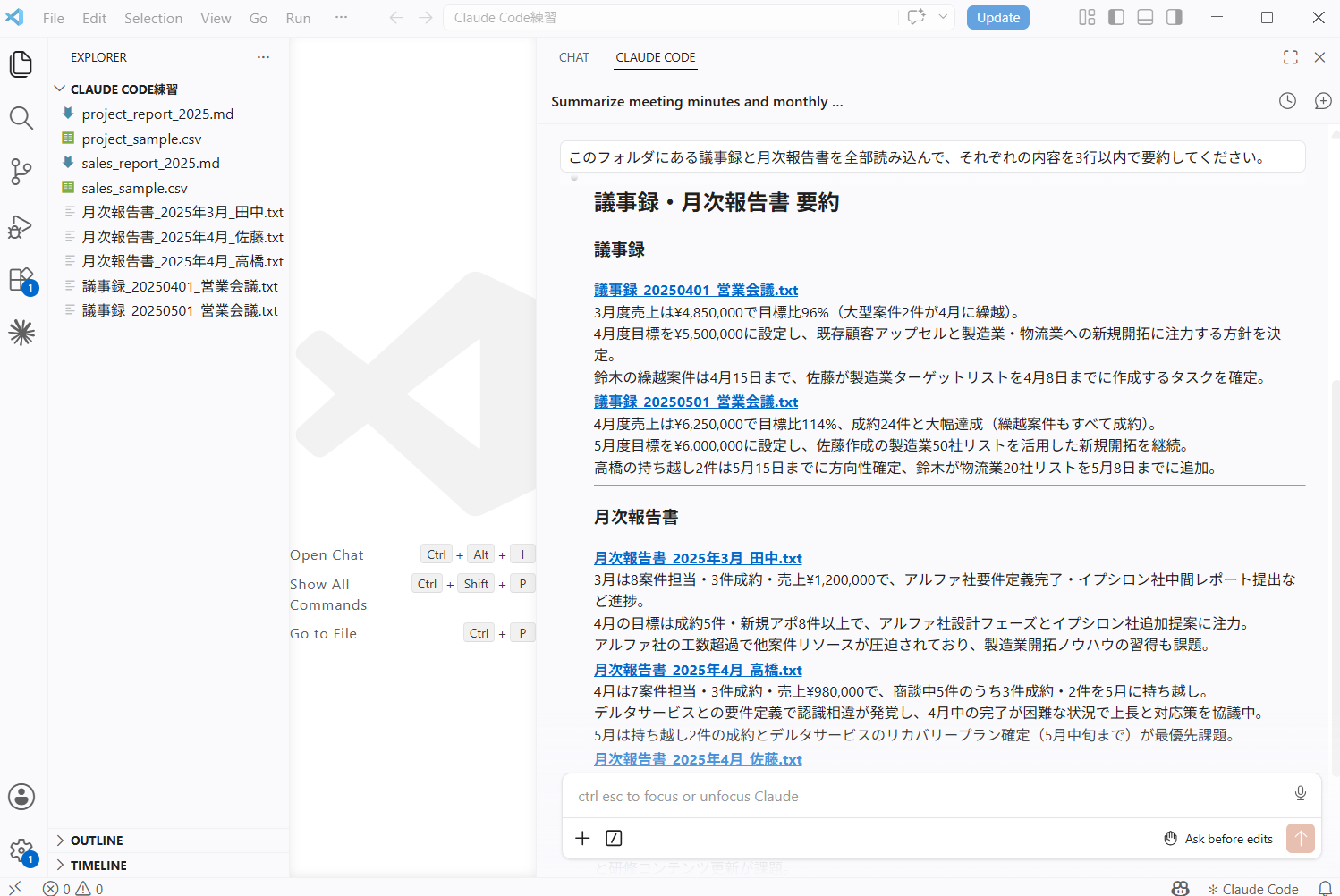Toggle the secondary side bar
The image size is (1340, 896).
[1175, 17]
